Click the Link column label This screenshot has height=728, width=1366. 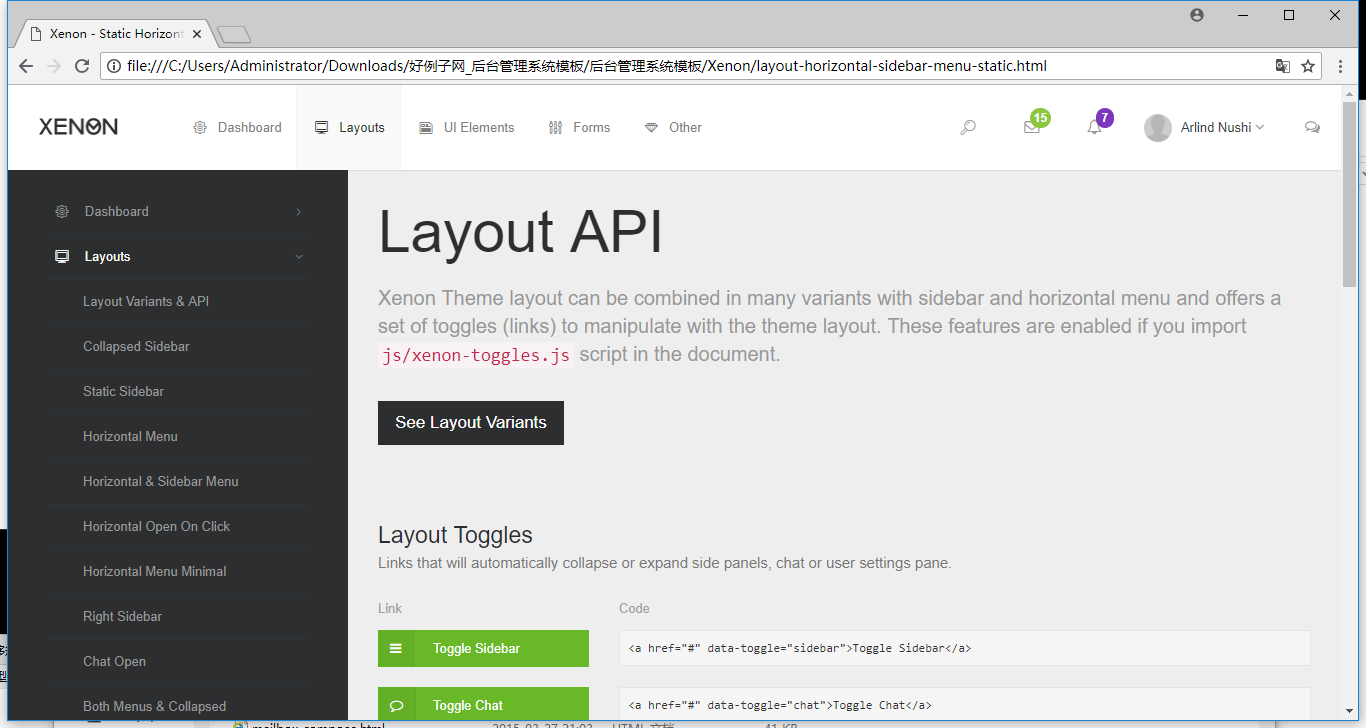tap(390, 608)
